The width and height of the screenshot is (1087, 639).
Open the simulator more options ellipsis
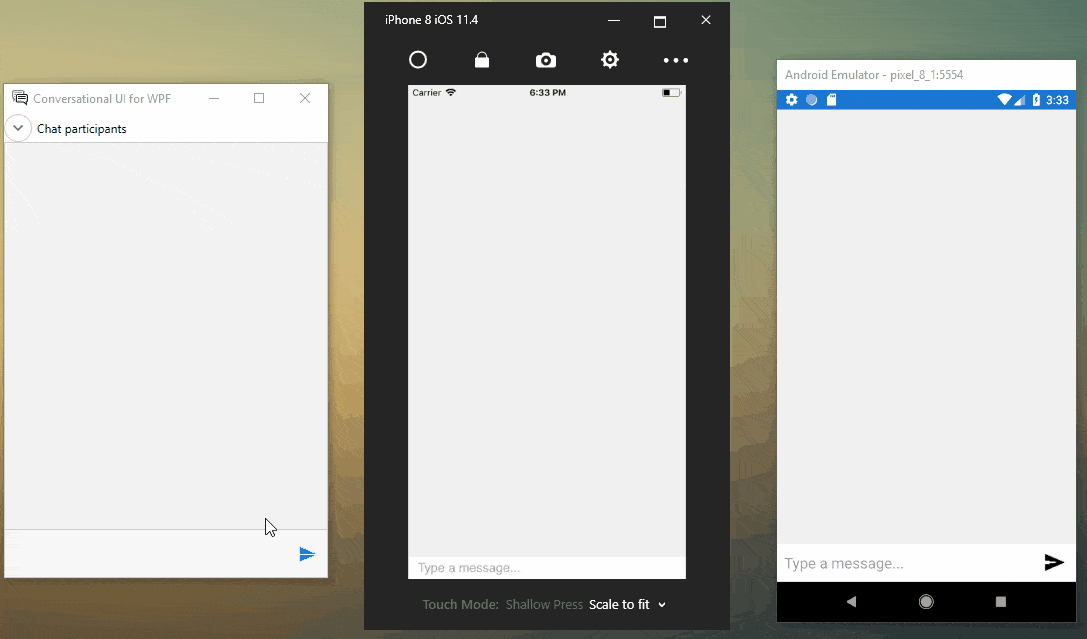point(676,60)
